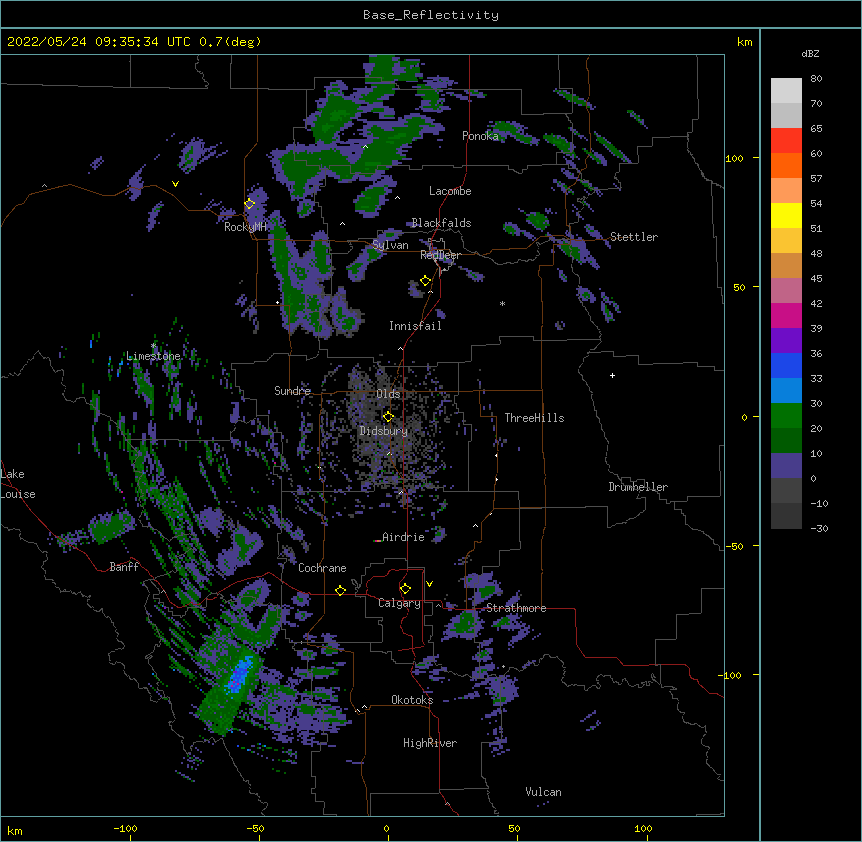Pick the blue 33-36 dBZ legend swatch
Viewport: 862px width, 842px height.
click(x=786, y=365)
